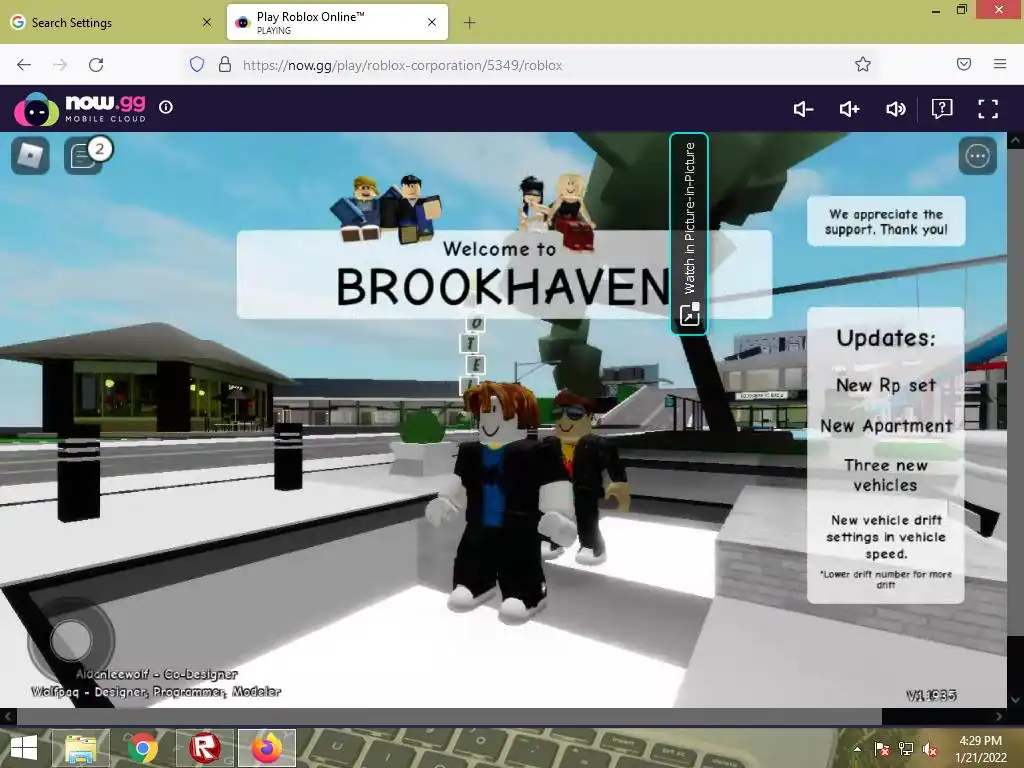Click the now.gg info circle icon
1024x768 pixels.
pyautogui.click(x=166, y=107)
